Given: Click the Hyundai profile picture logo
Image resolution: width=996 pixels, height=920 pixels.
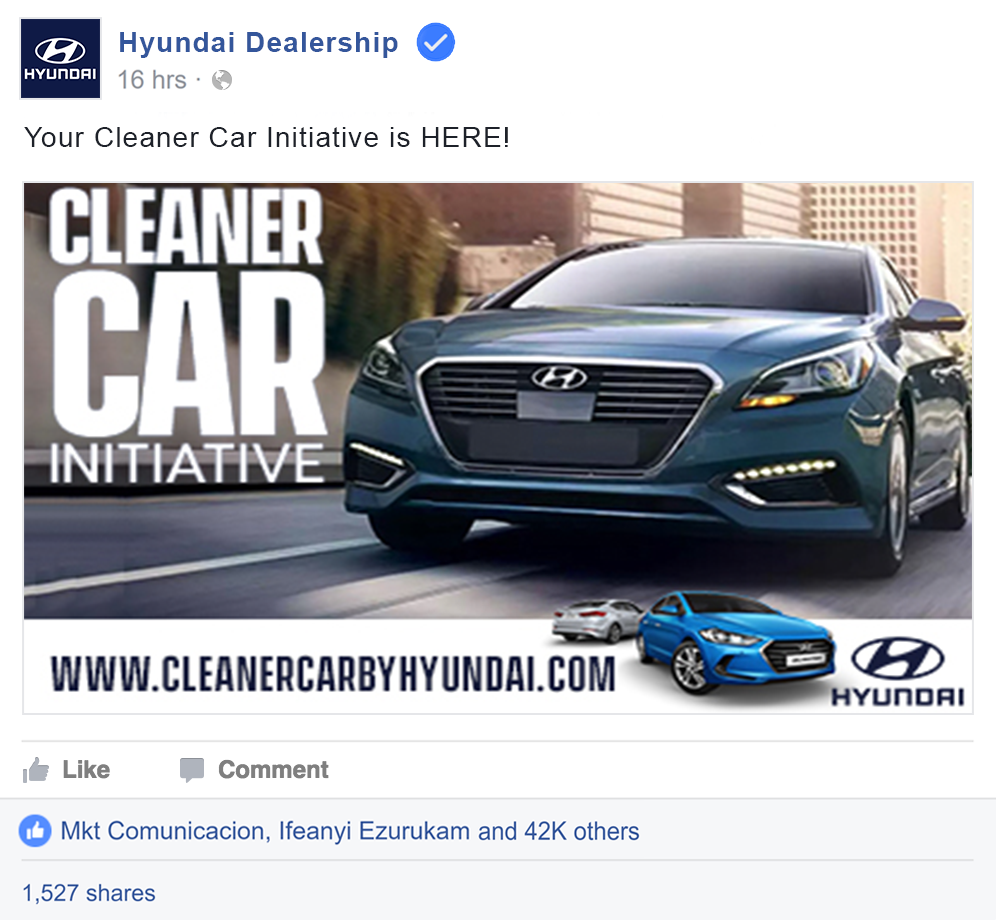Looking at the screenshot, I should 60,58.
